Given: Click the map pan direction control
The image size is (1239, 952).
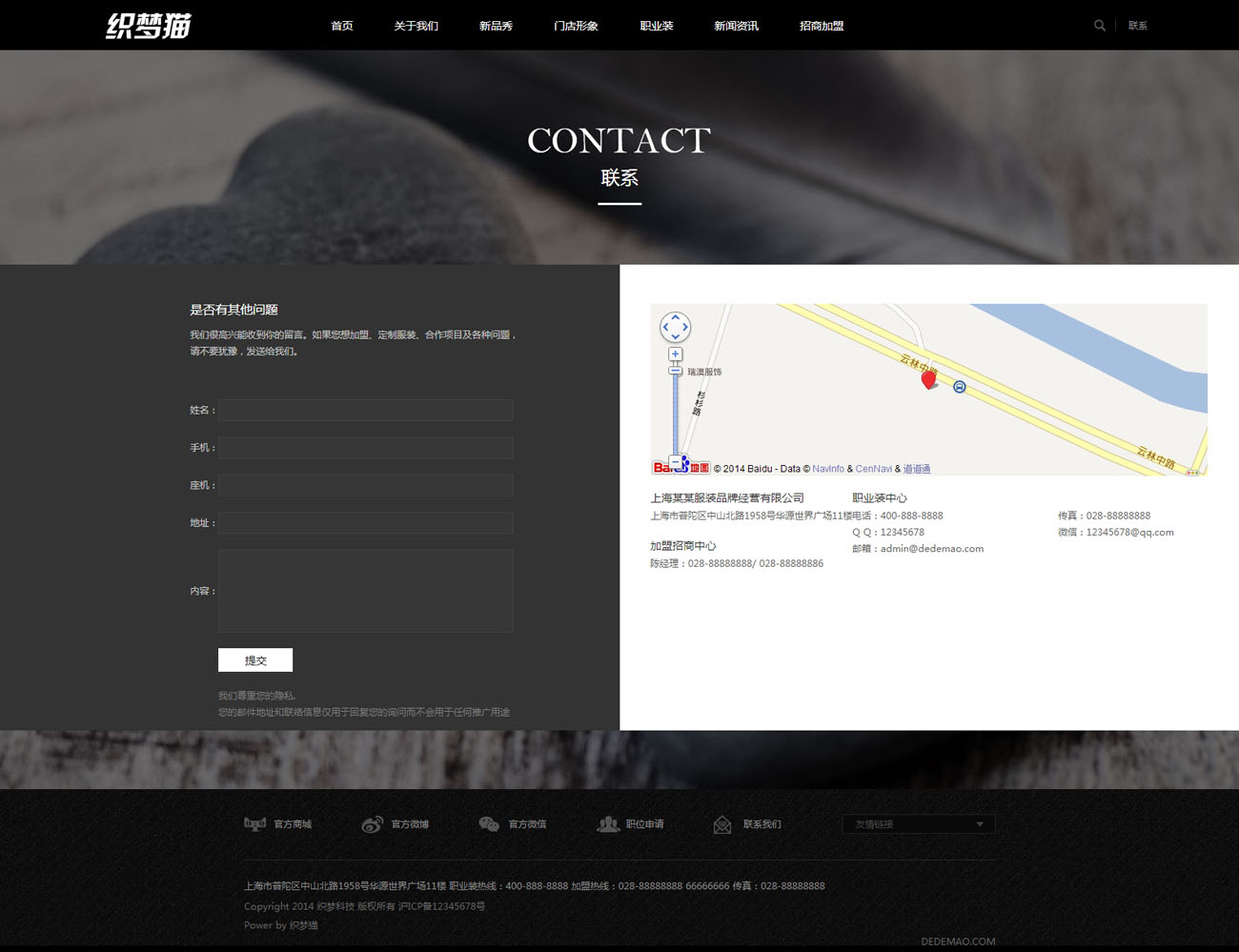Looking at the screenshot, I should tap(675, 327).
